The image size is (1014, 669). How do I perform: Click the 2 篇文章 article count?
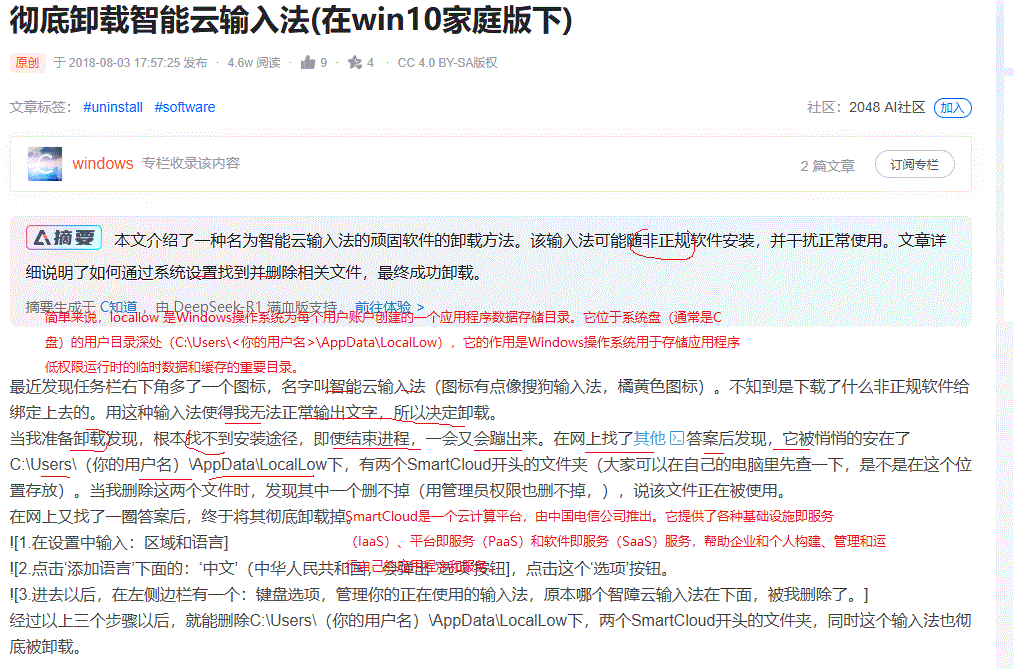tap(827, 166)
